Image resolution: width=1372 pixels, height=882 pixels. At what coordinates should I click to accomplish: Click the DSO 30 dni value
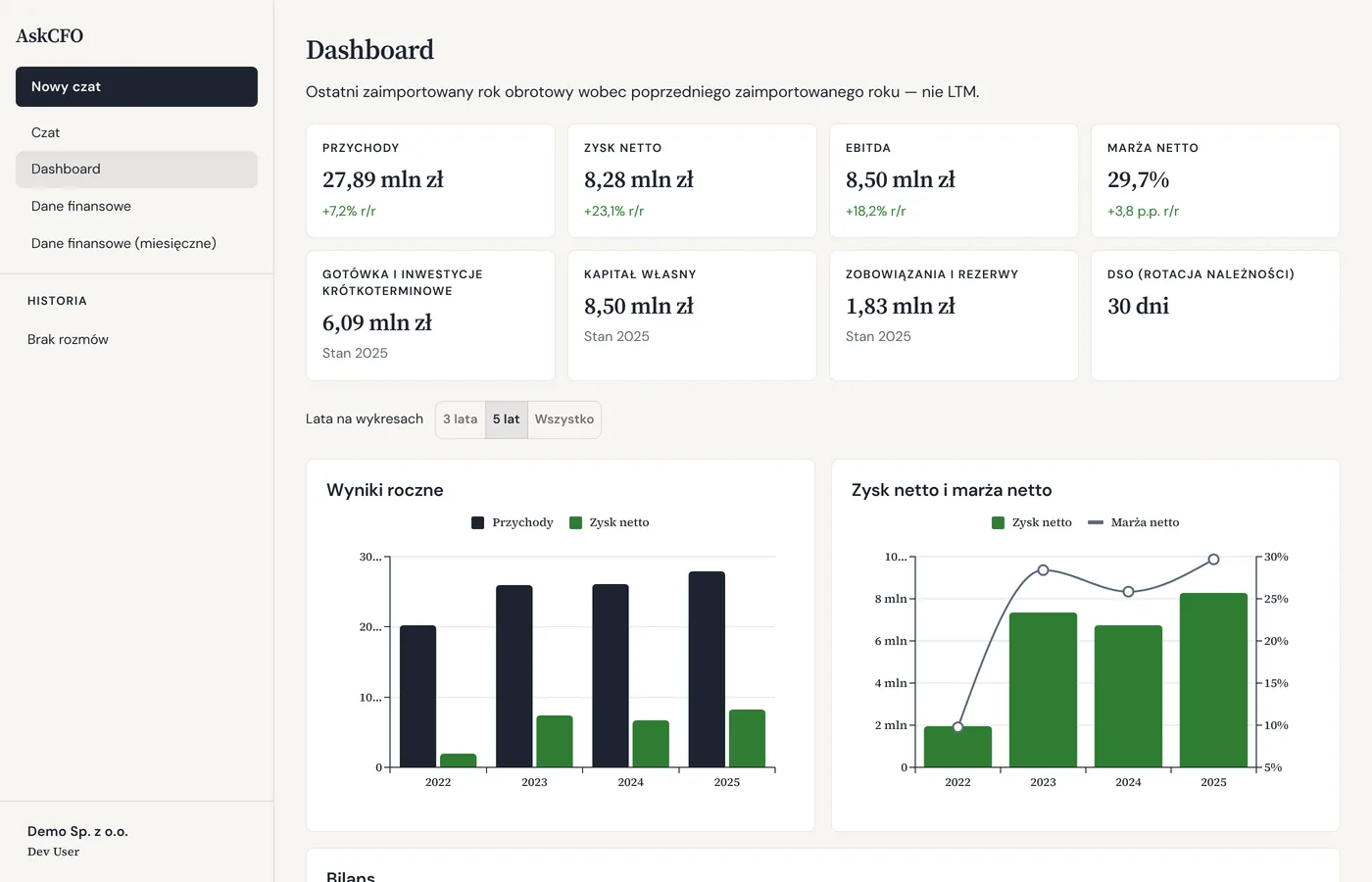[1138, 306]
